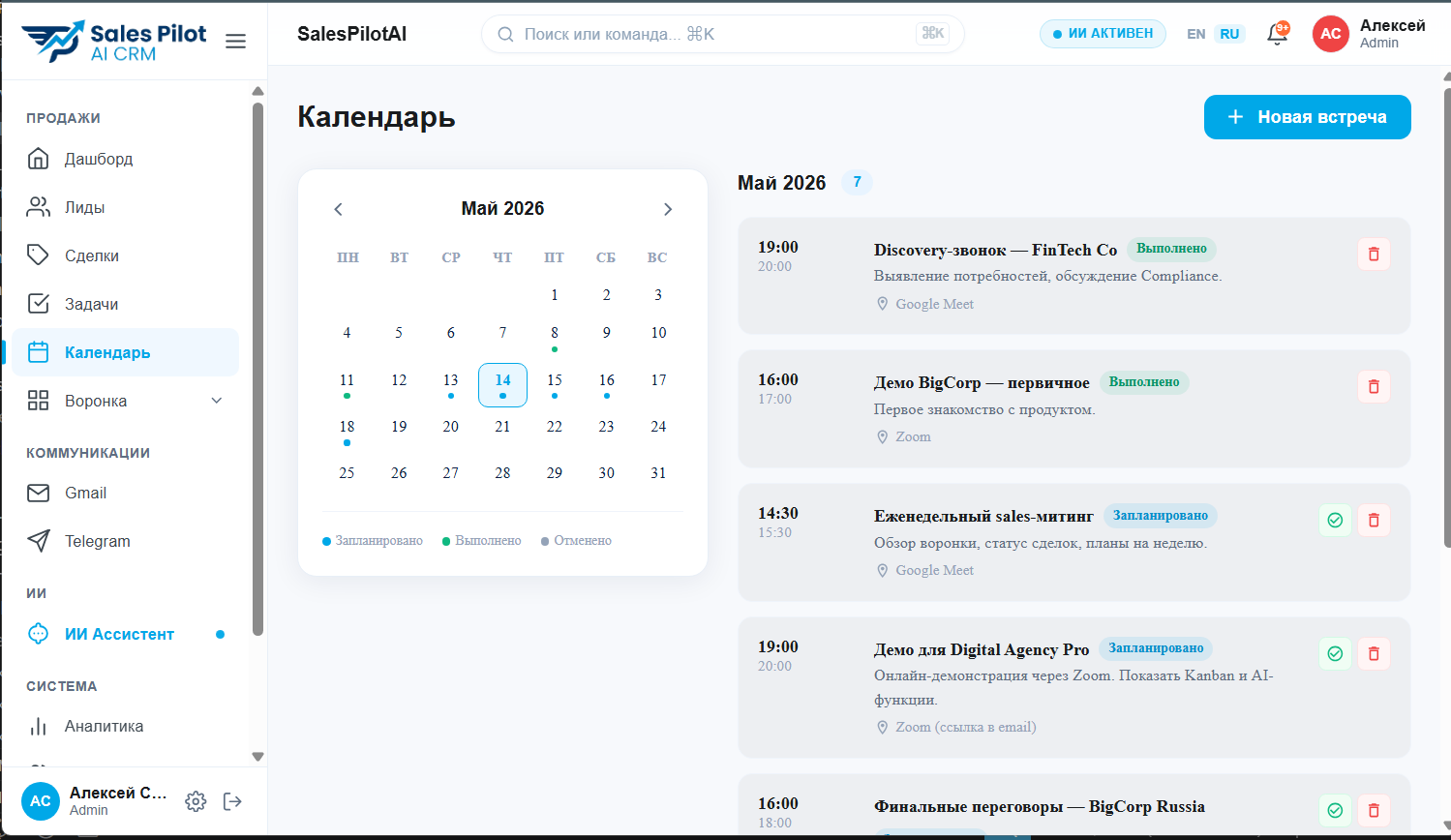Mark Еженедельный sales-митинг as completed
The height and width of the screenshot is (840, 1451).
click(1335, 521)
